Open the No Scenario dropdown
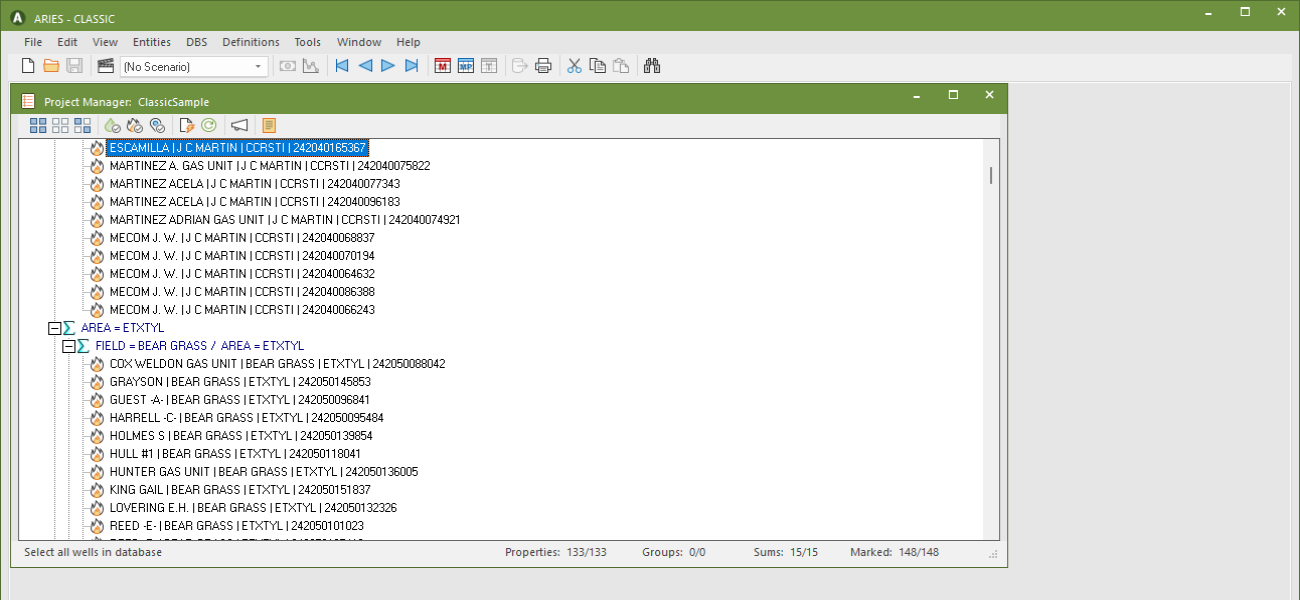The image size is (1300, 600). click(x=194, y=66)
